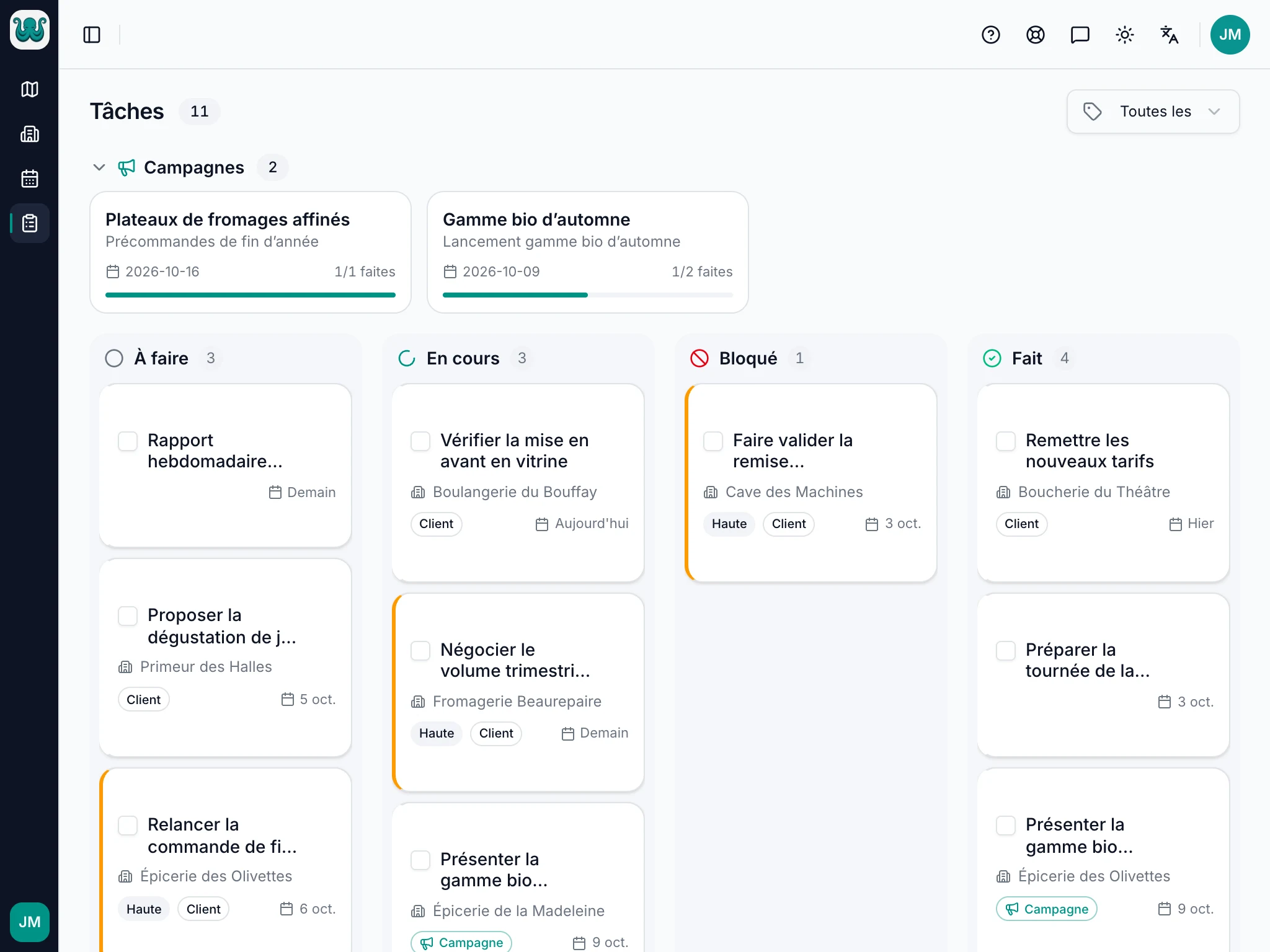Click Primeur des Halles company link
Image resolution: width=1270 pixels, height=952 pixels.
206,667
